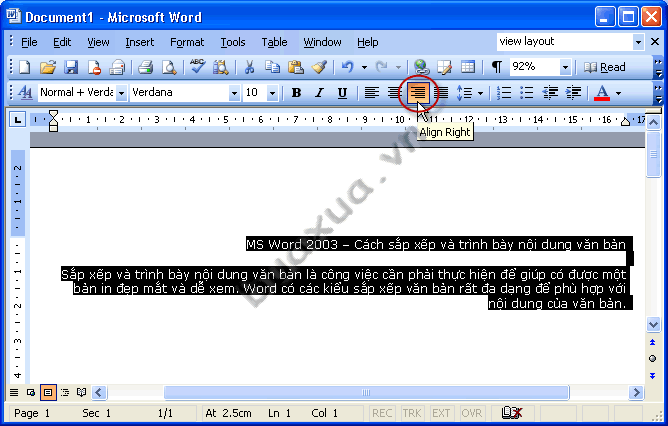Toggle Italic formatting
Viewport: 668px width, 426px height.
coord(320,92)
